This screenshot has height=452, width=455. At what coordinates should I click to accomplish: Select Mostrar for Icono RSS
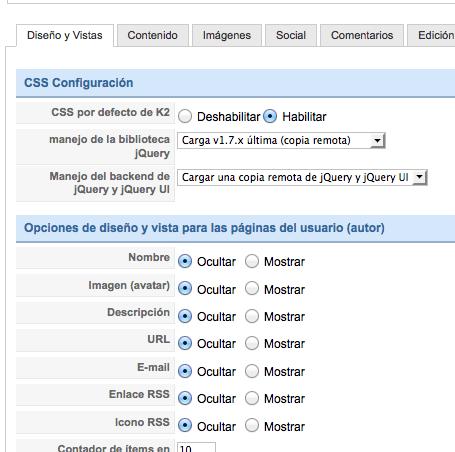pos(252,426)
